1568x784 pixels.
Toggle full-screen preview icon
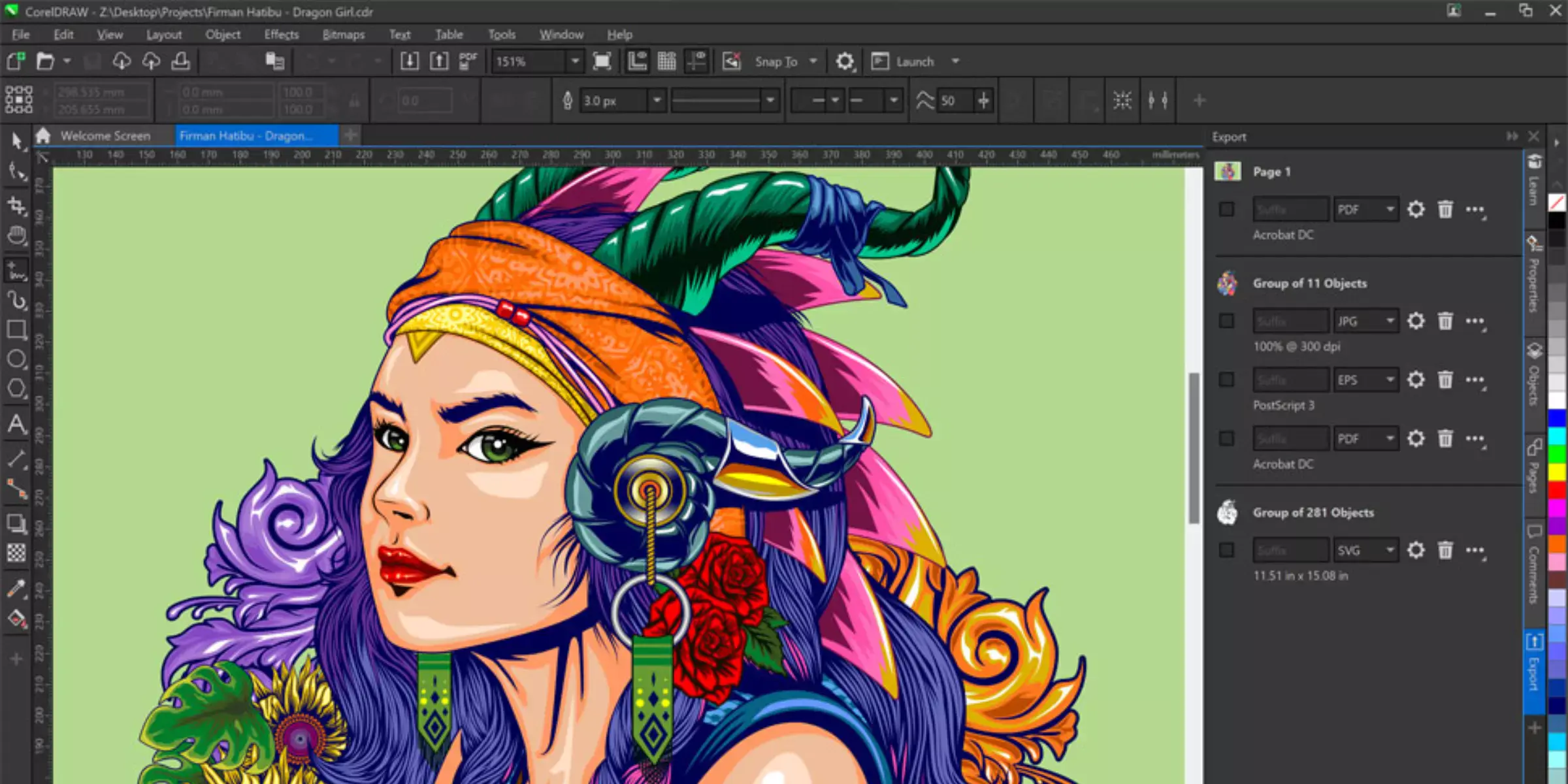click(602, 61)
